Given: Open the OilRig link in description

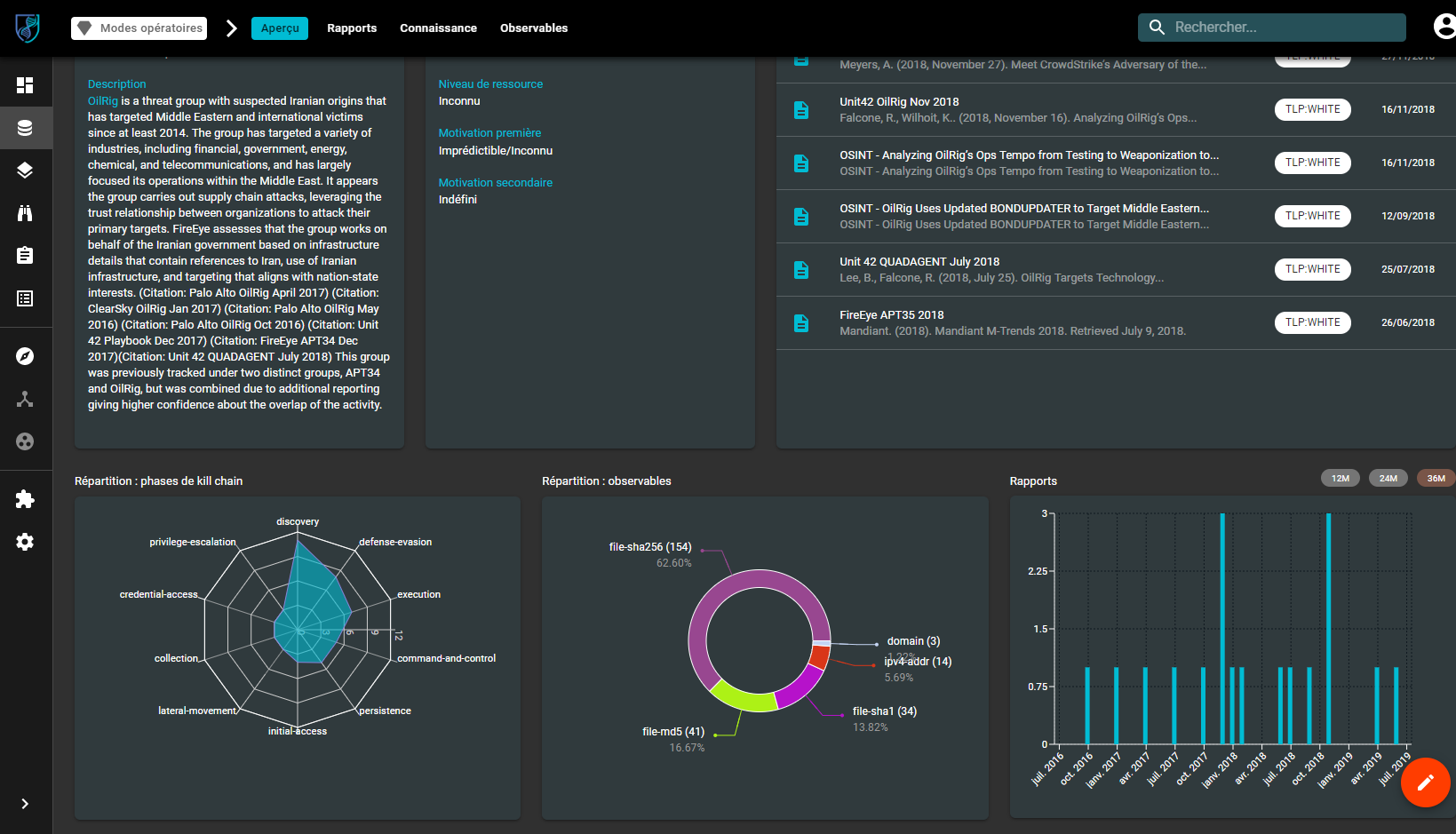Looking at the screenshot, I should 102,101.
